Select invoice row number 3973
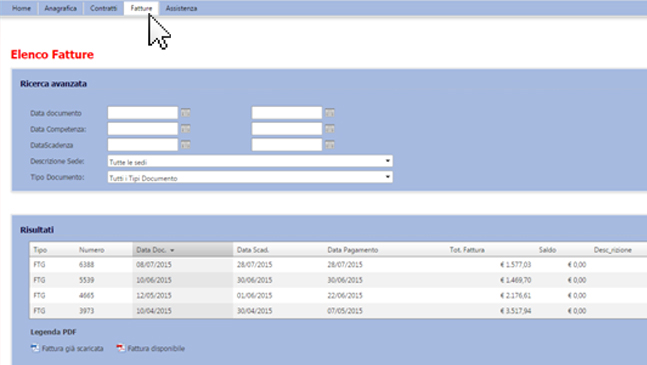The height and width of the screenshot is (365, 647). tap(338, 311)
